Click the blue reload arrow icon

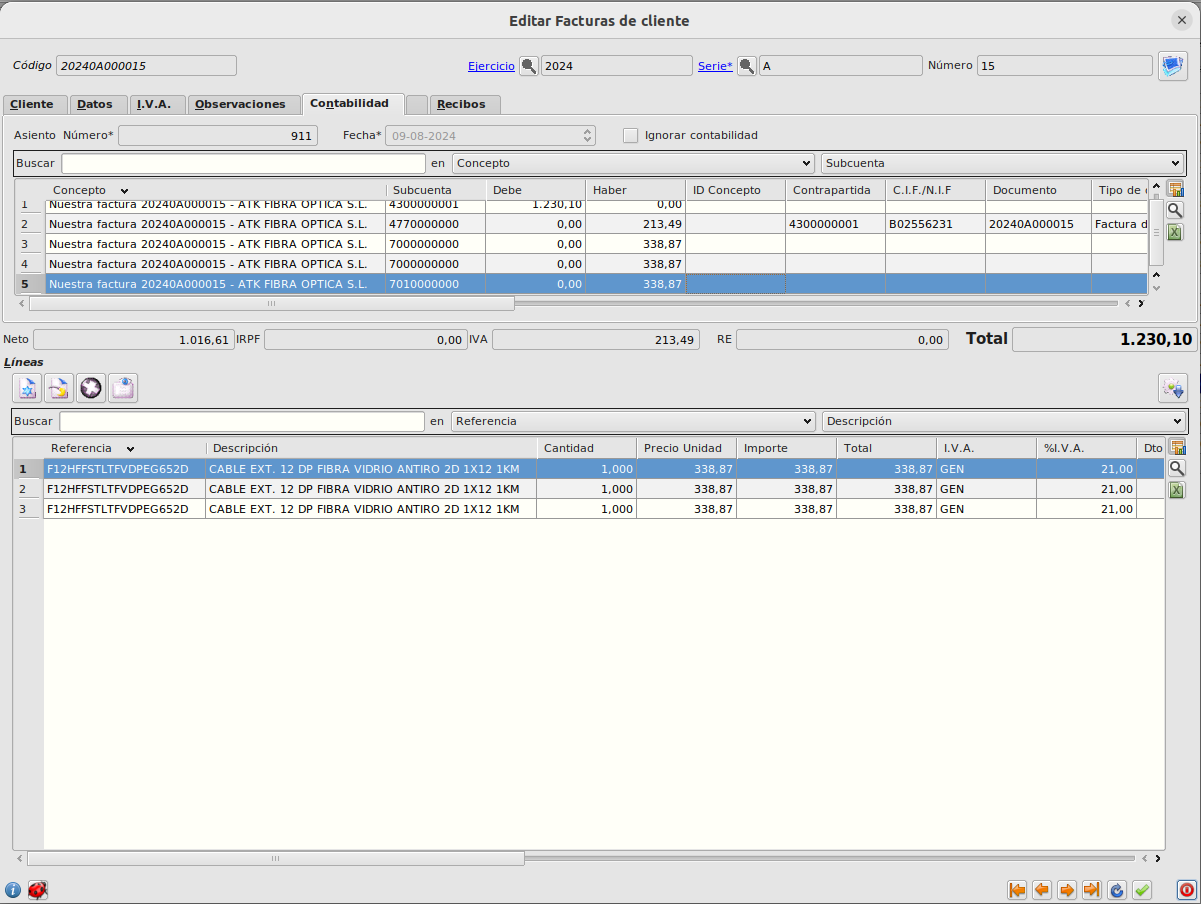click(x=1117, y=889)
